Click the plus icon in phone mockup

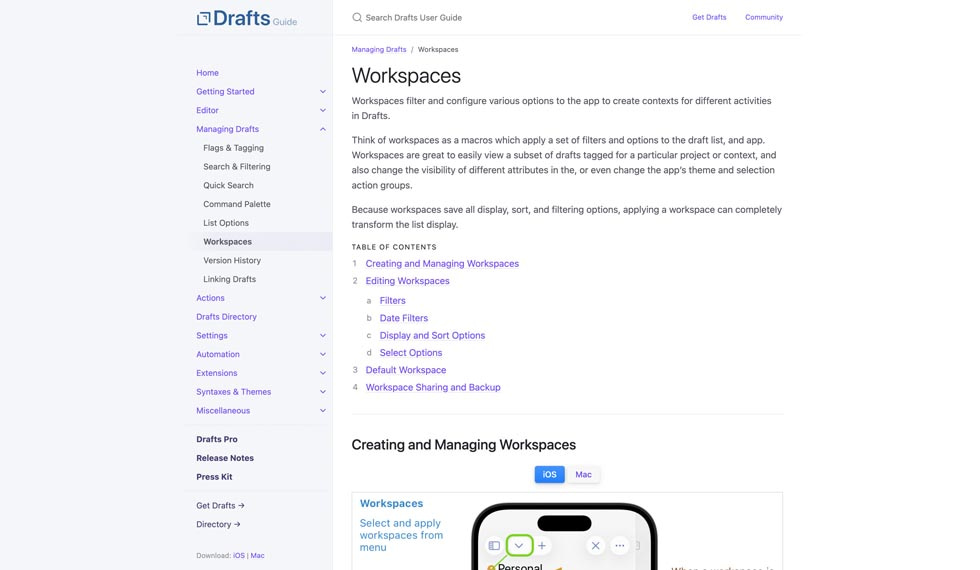point(542,546)
